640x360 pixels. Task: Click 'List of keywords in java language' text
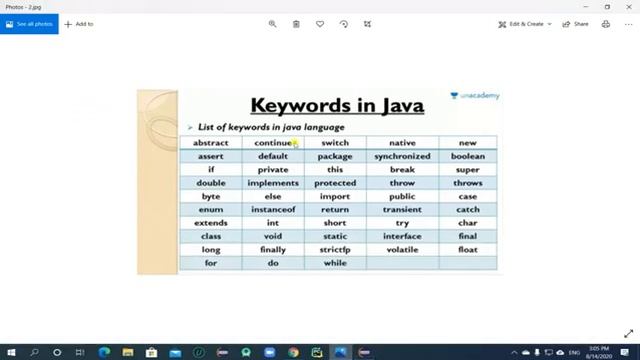(x=271, y=127)
